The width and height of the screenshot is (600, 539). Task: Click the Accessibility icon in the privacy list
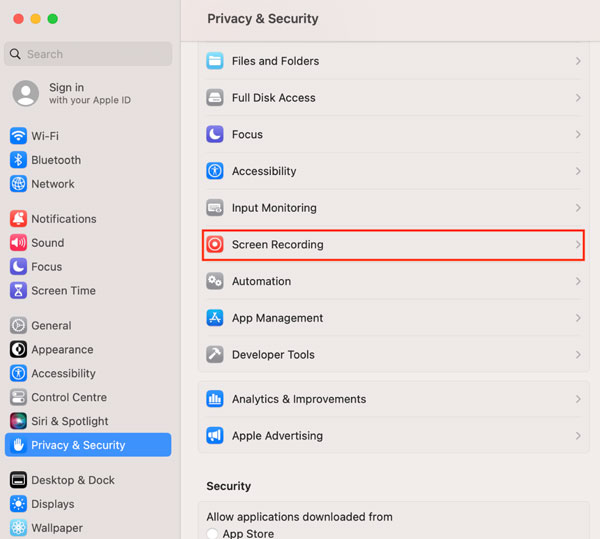click(215, 171)
